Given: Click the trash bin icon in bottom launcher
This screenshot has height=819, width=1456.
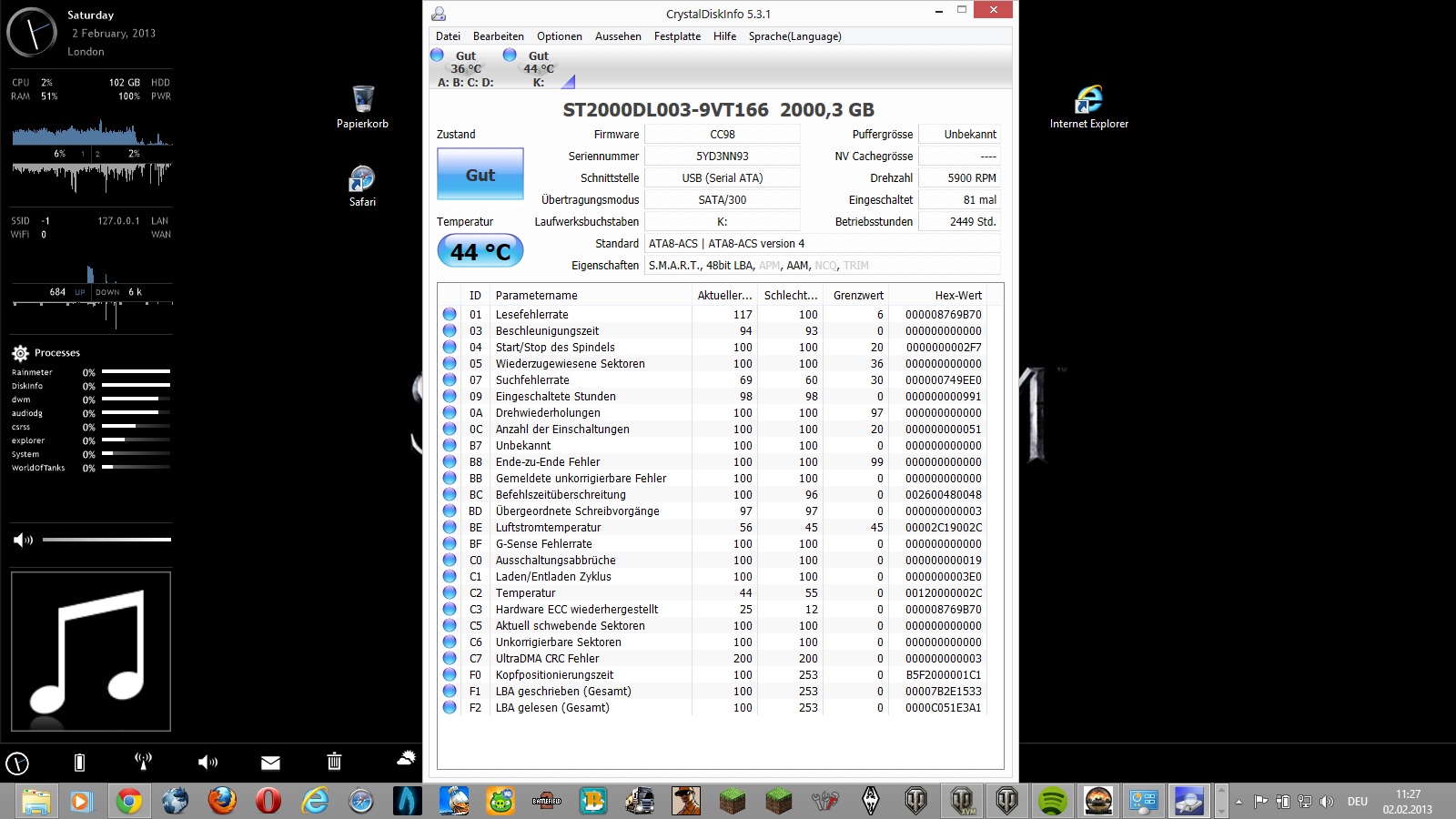Looking at the screenshot, I should tap(334, 761).
